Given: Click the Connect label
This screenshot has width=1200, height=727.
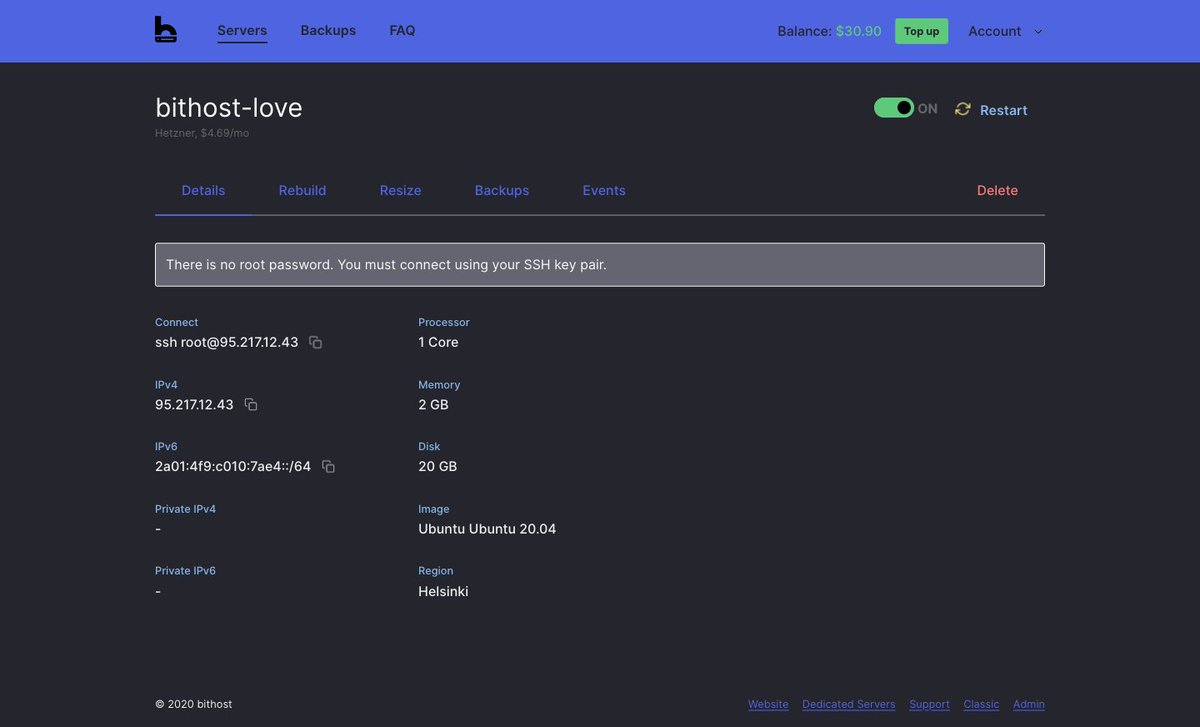Looking at the screenshot, I should click(176, 322).
